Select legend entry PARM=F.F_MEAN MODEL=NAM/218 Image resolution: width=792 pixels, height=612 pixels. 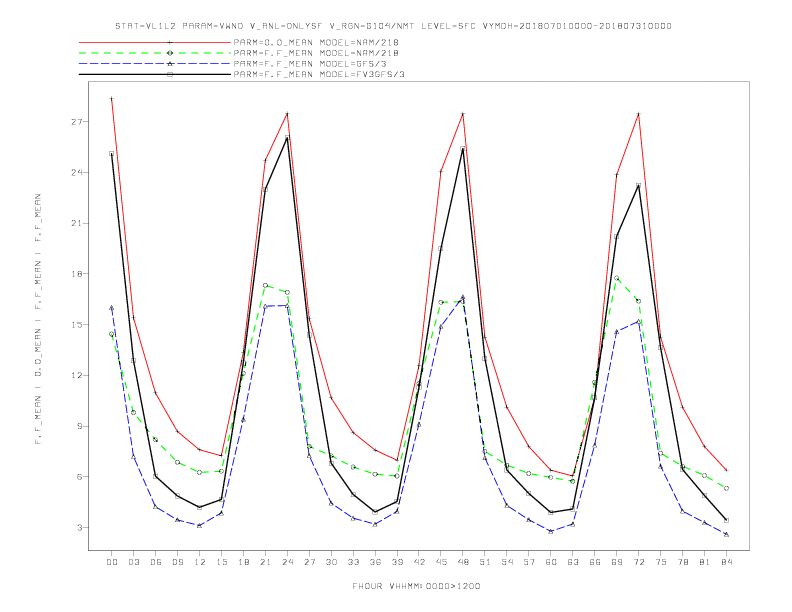(x=316, y=53)
